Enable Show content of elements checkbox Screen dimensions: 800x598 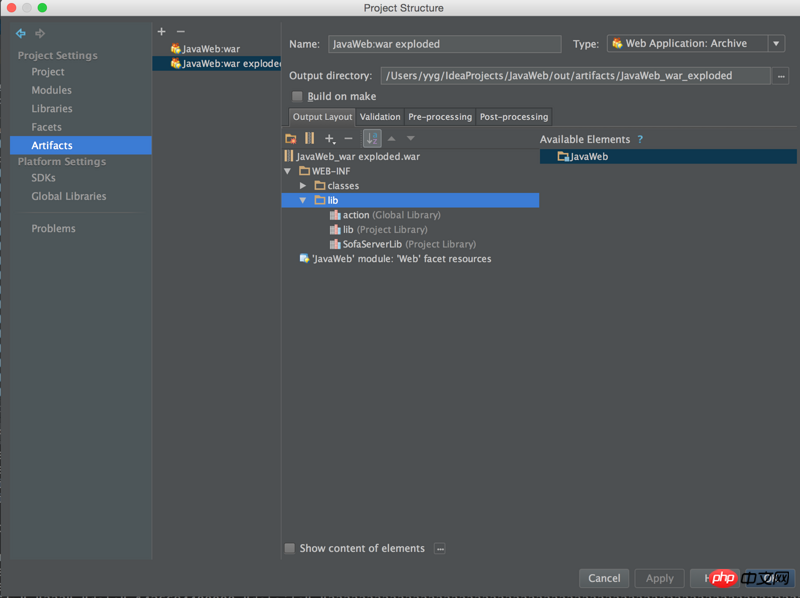pyautogui.click(x=289, y=549)
